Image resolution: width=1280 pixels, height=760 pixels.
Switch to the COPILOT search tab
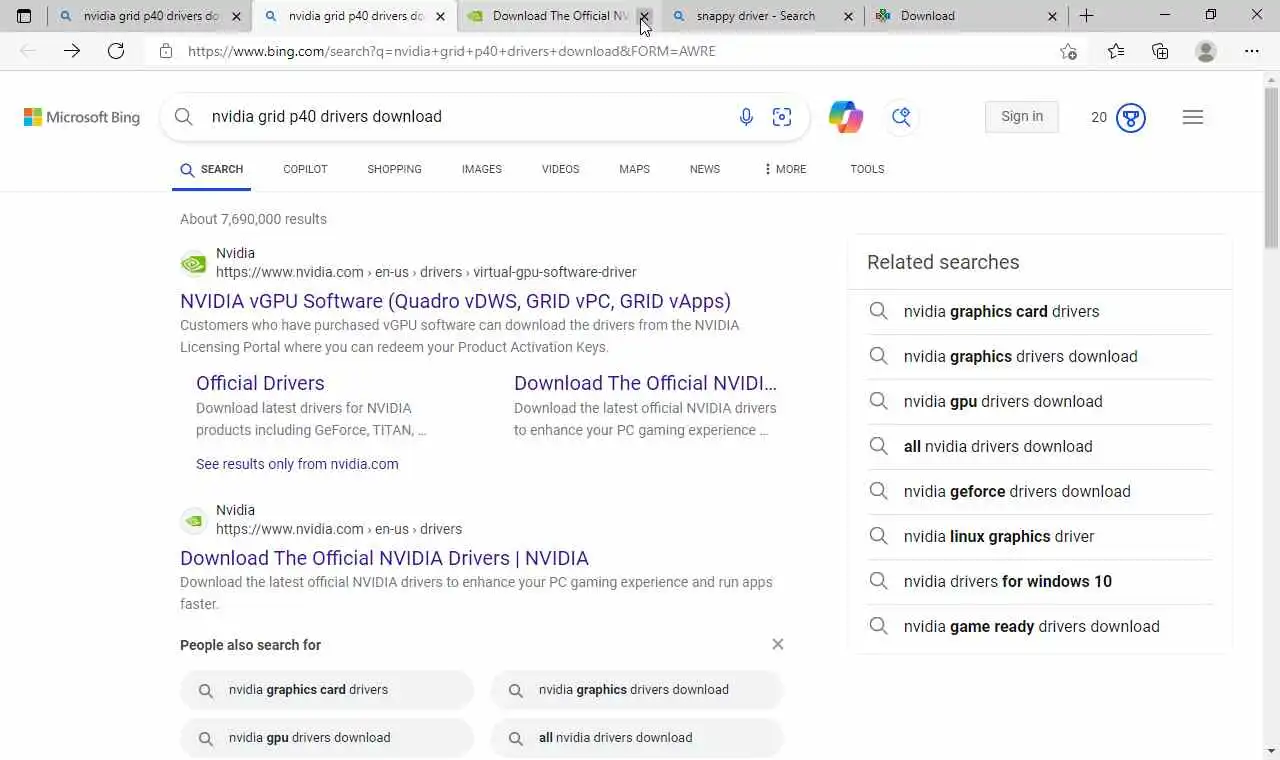[x=305, y=169]
